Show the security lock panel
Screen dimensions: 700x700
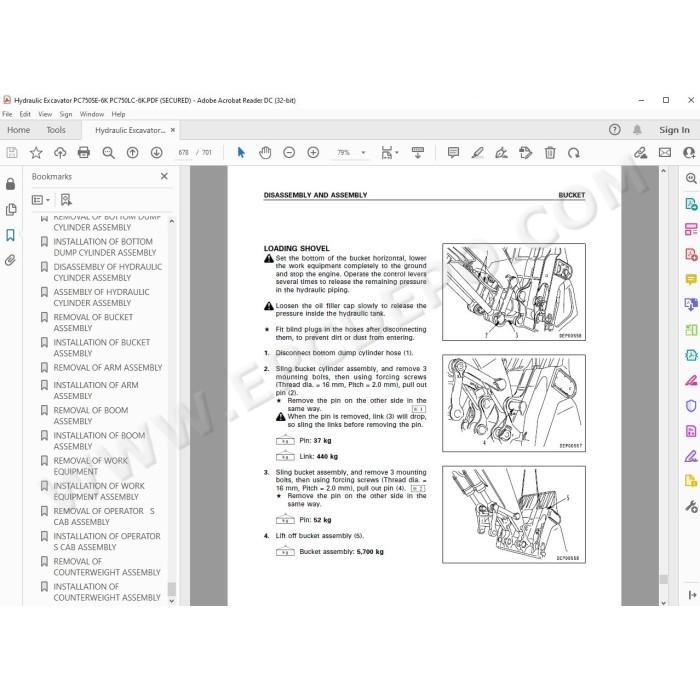point(11,183)
